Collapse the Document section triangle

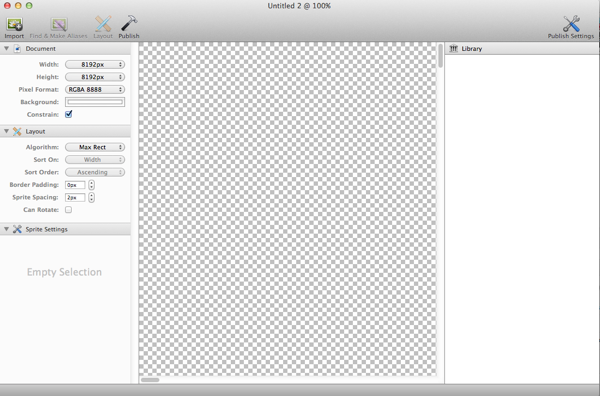coord(6,49)
